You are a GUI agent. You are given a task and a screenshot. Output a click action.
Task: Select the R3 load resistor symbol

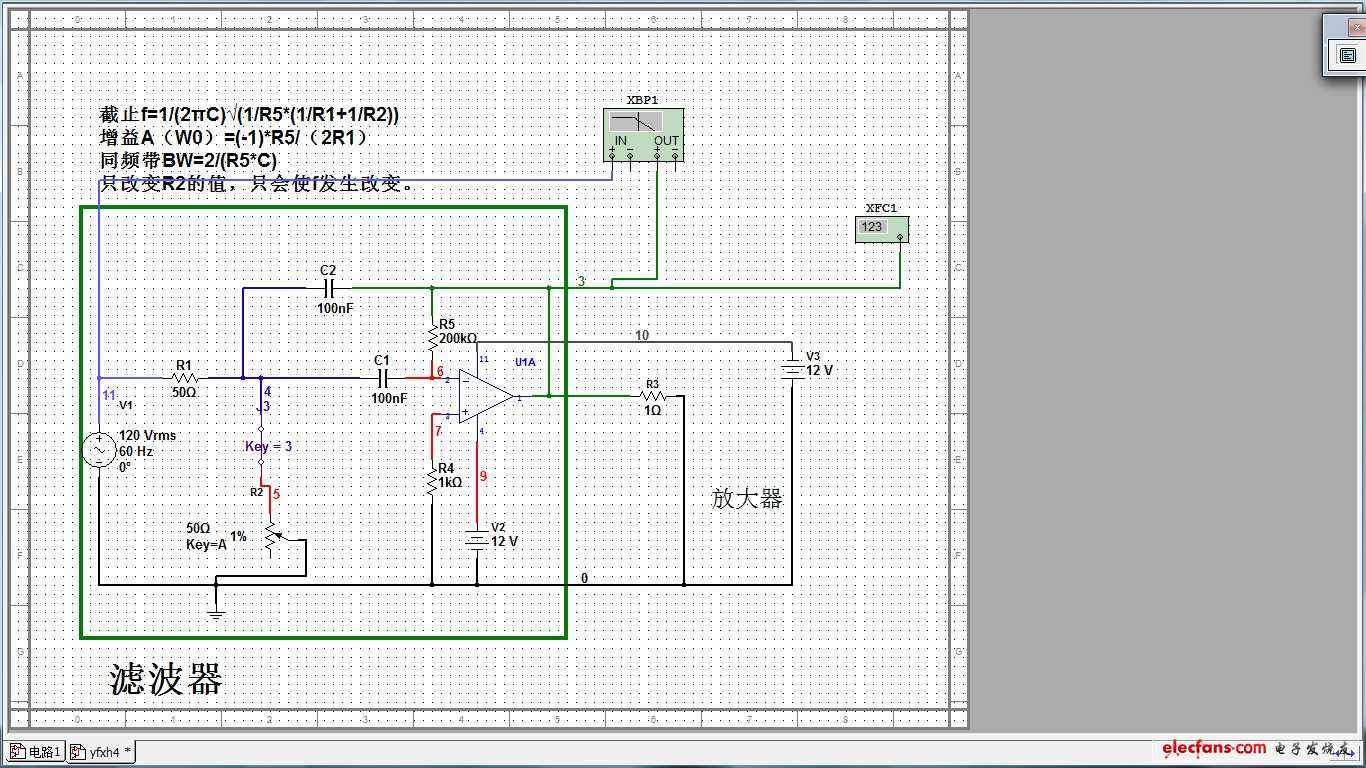(x=652, y=396)
